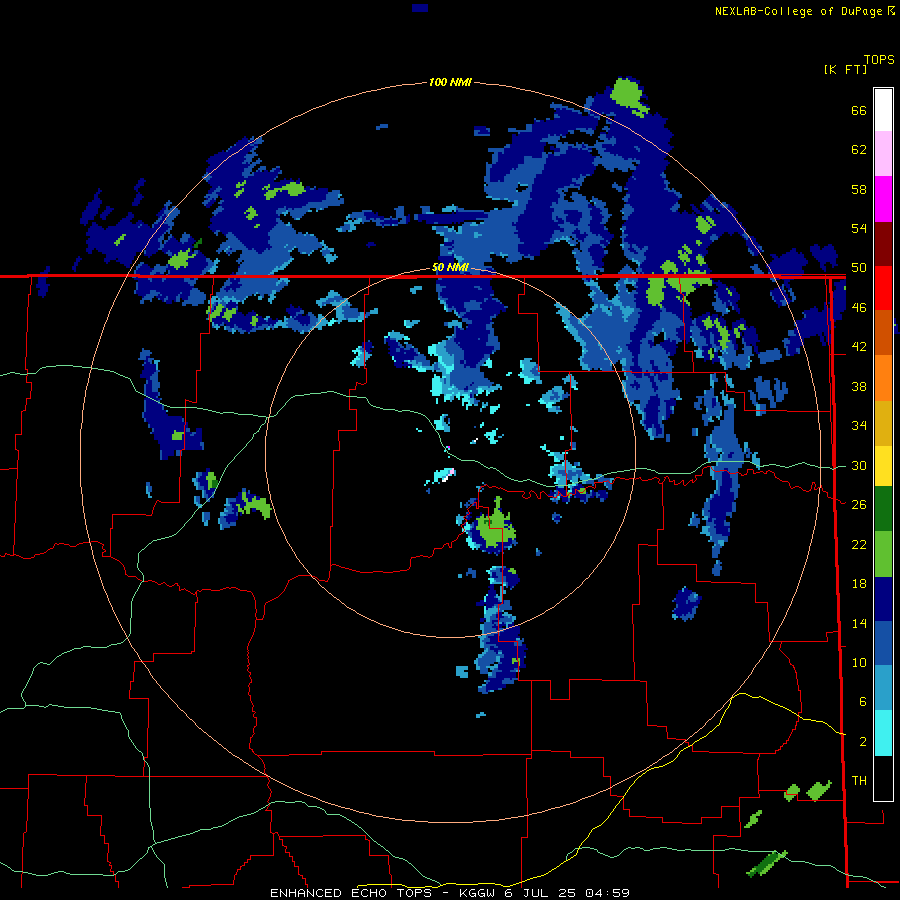
Task: Pick the cyan swatch near the 2 label
Action: 883,733
